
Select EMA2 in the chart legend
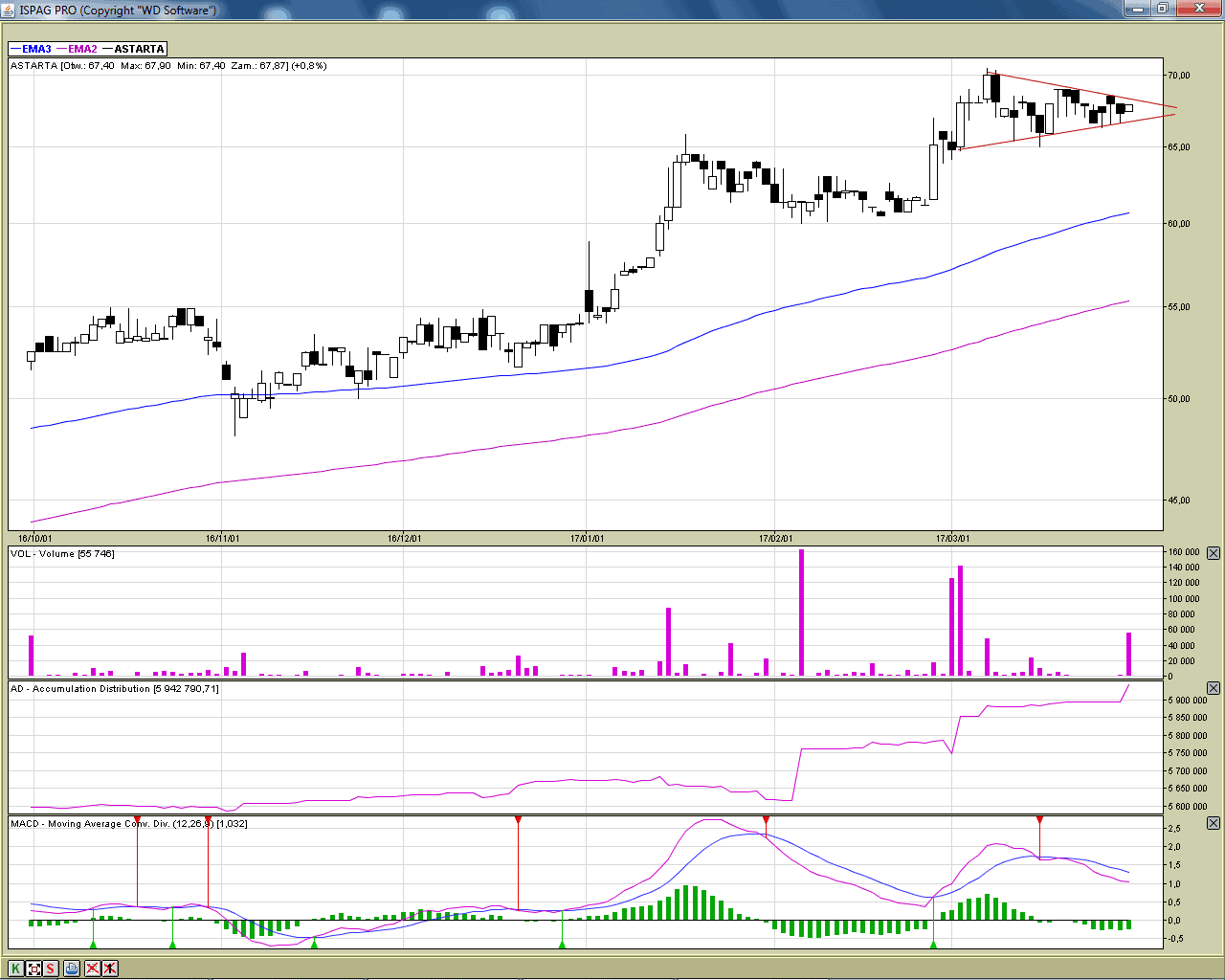[82, 49]
